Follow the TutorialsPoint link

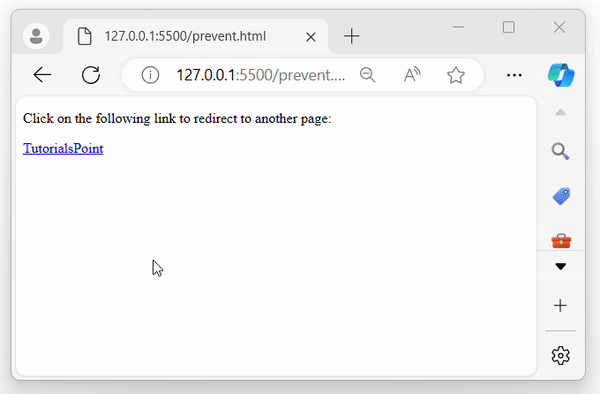pos(63,148)
